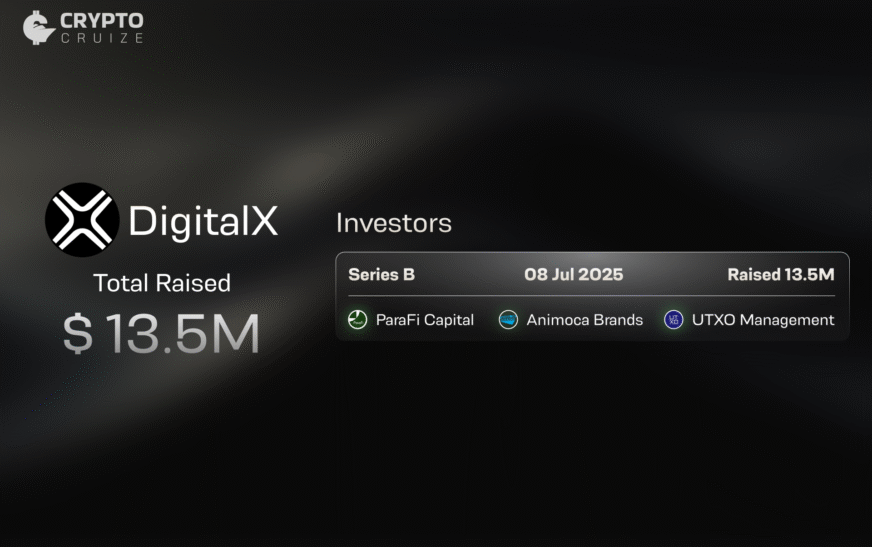Click the divider line in funding card
872x547 pixels.
591,296
